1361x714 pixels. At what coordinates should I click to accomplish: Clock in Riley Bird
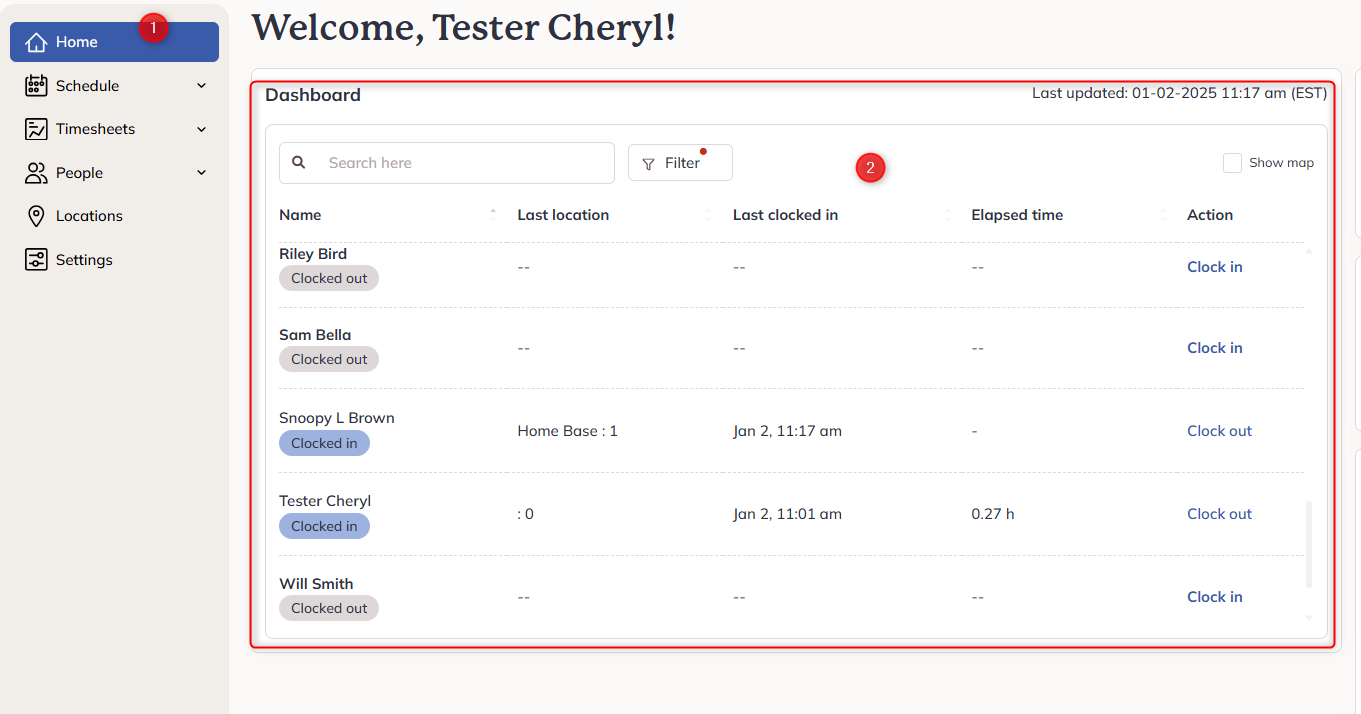pos(1214,267)
